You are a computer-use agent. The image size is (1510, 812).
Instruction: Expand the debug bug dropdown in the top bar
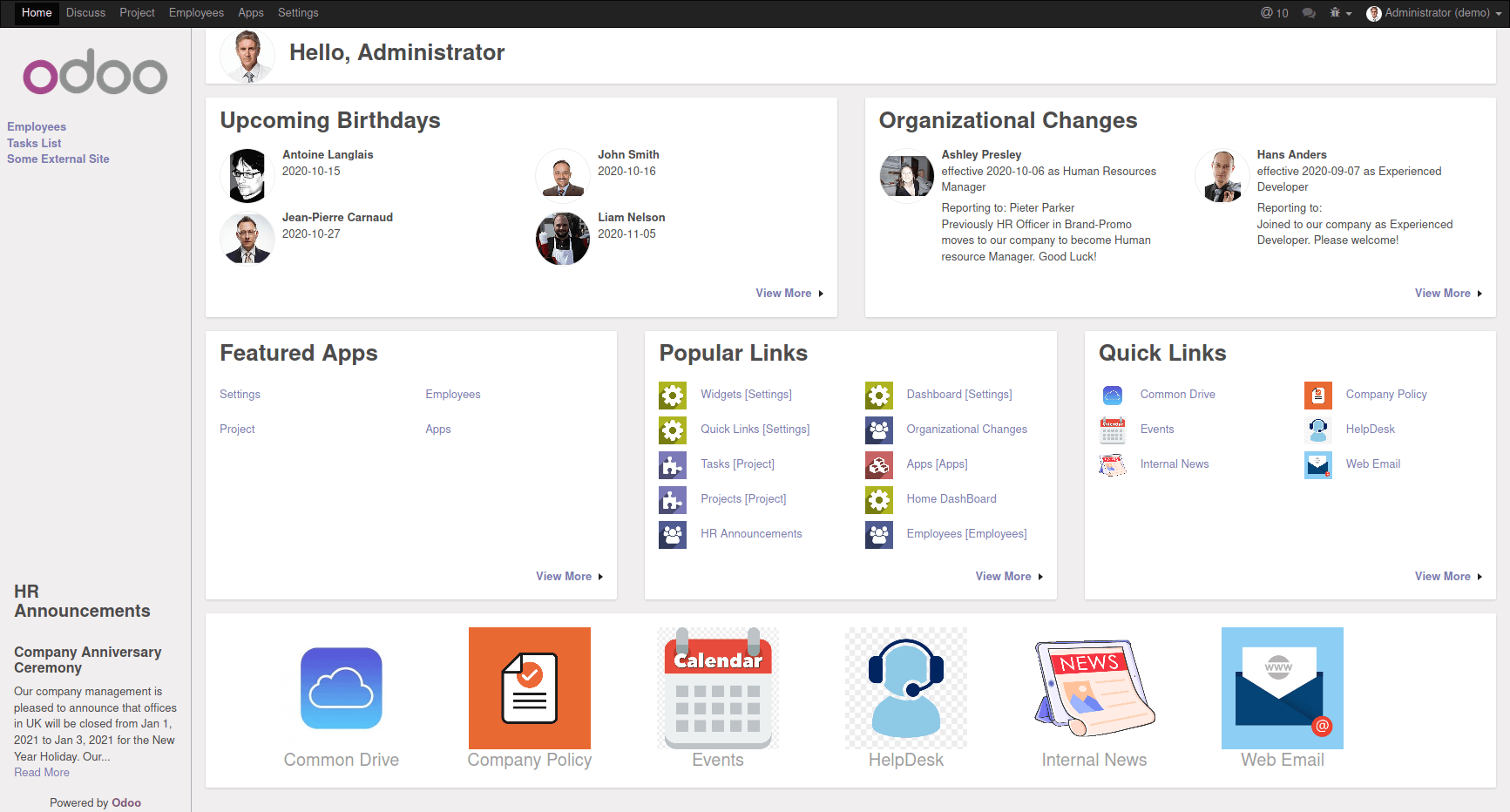coord(1337,13)
